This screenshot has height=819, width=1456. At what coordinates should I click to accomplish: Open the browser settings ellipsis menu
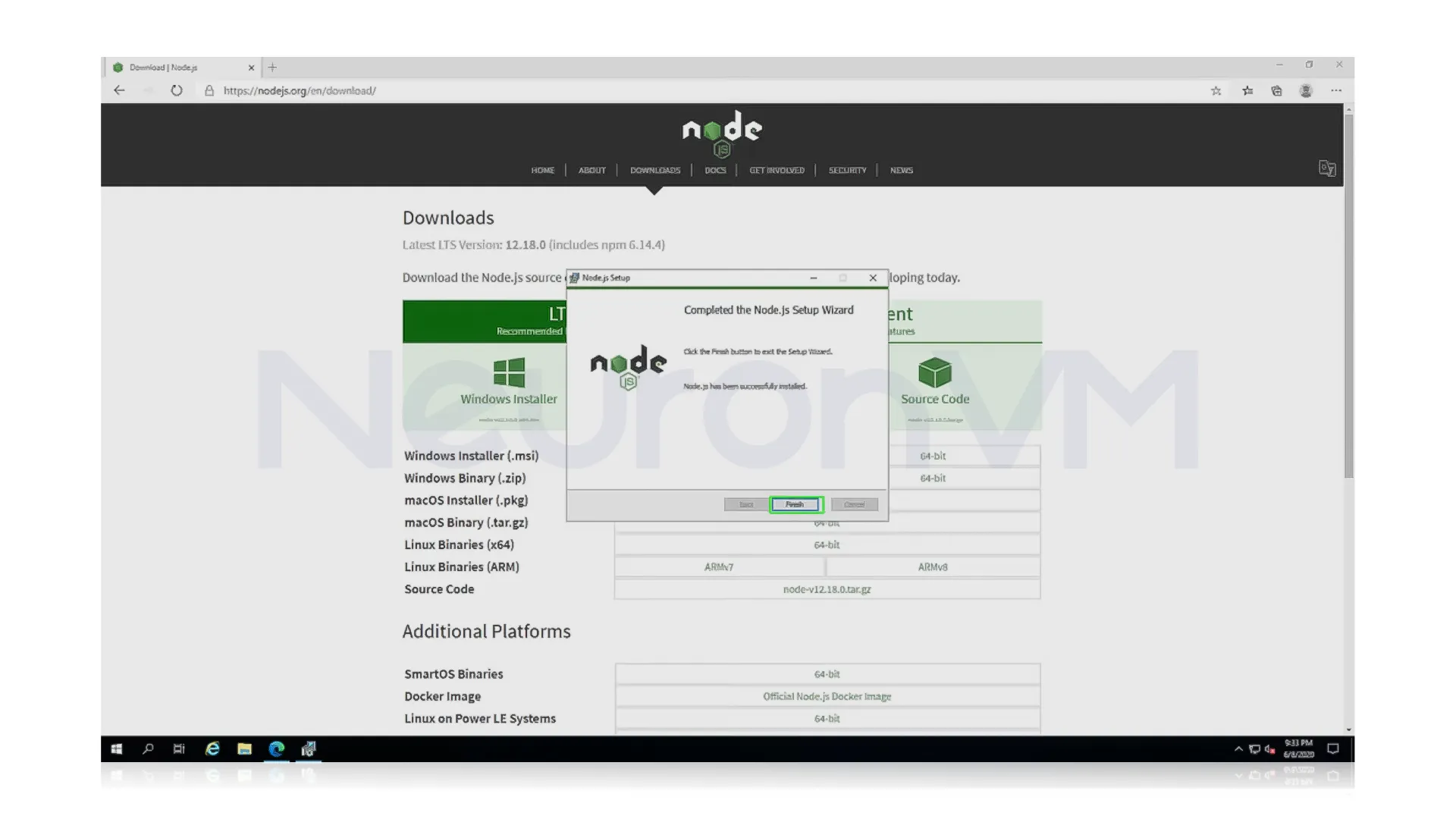tap(1336, 90)
